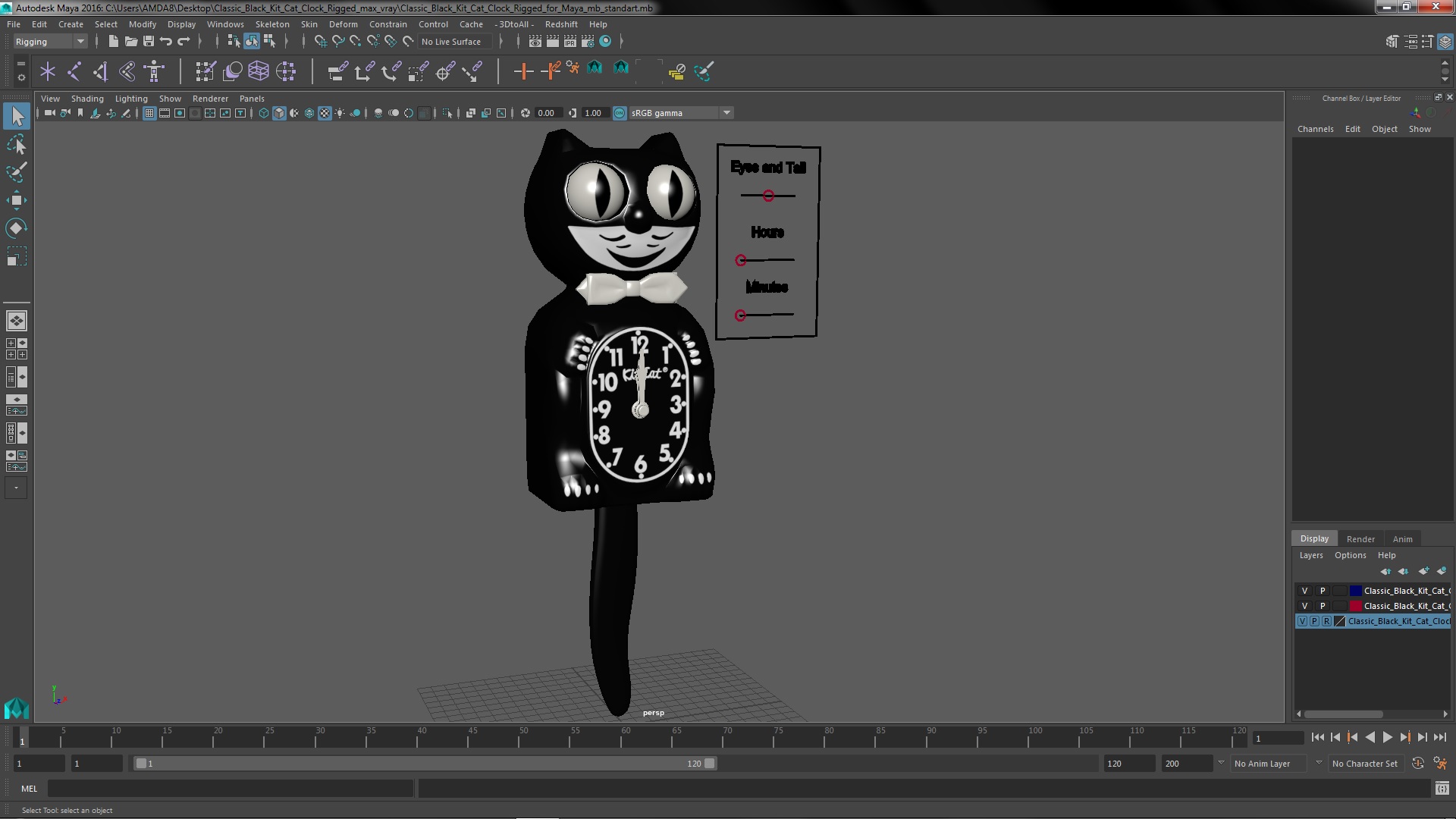The width and height of the screenshot is (1456, 819).
Task: Activate the Scale tool
Action: [17, 256]
